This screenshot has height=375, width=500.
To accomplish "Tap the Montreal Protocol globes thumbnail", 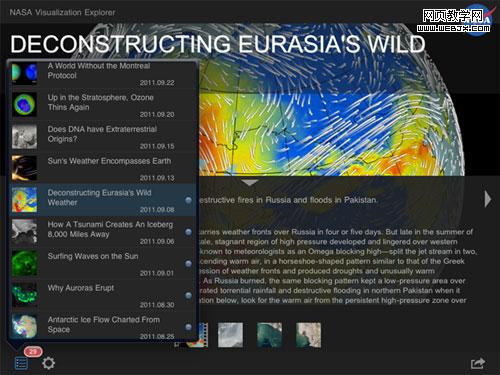I will coord(24,73).
